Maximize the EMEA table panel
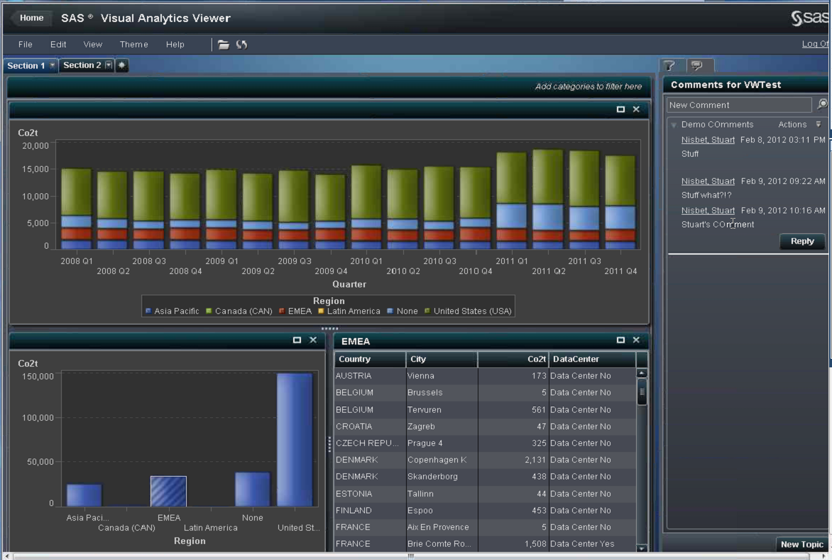 [620, 340]
